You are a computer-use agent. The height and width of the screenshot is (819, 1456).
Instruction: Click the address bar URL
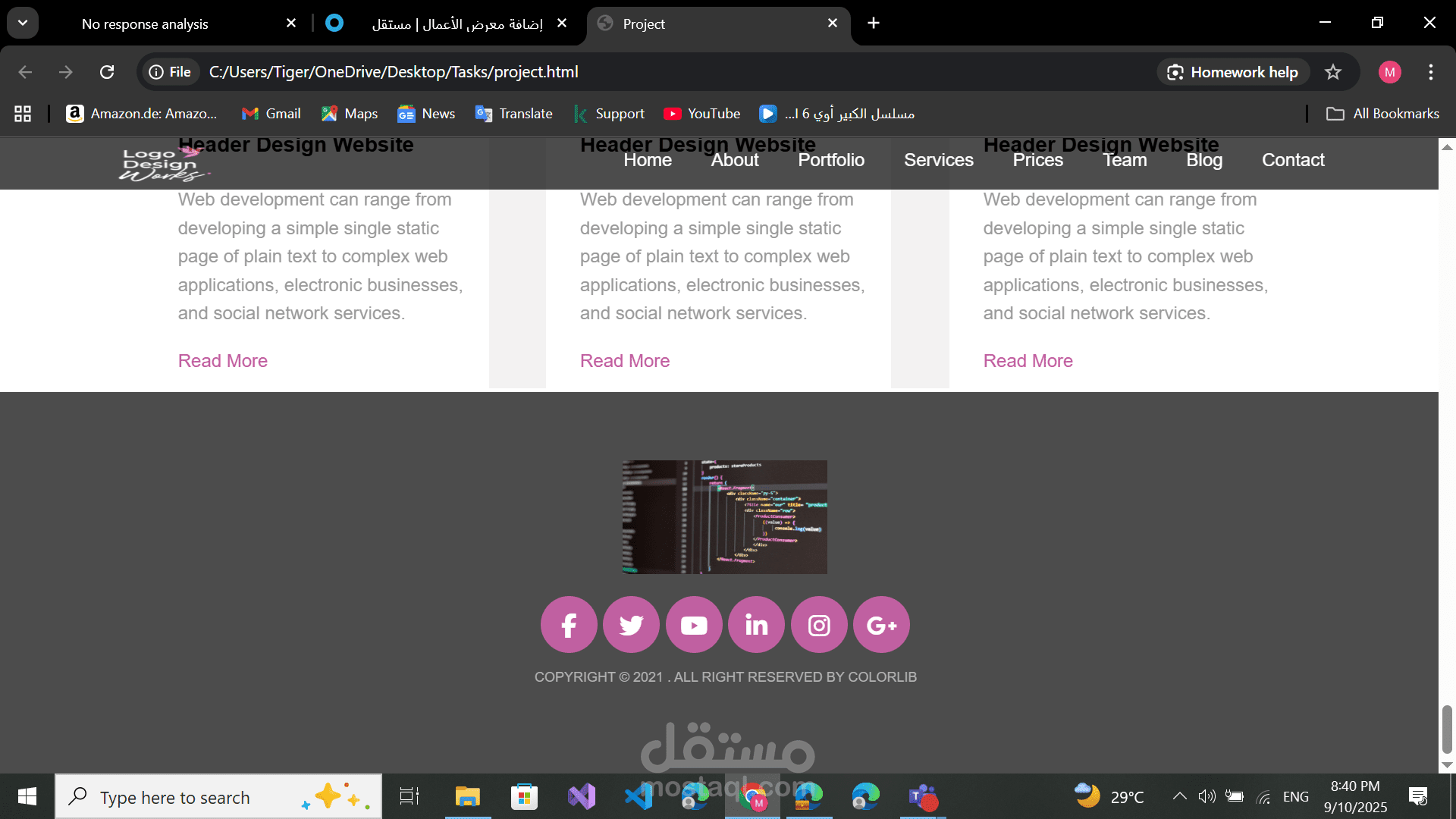pos(394,72)
